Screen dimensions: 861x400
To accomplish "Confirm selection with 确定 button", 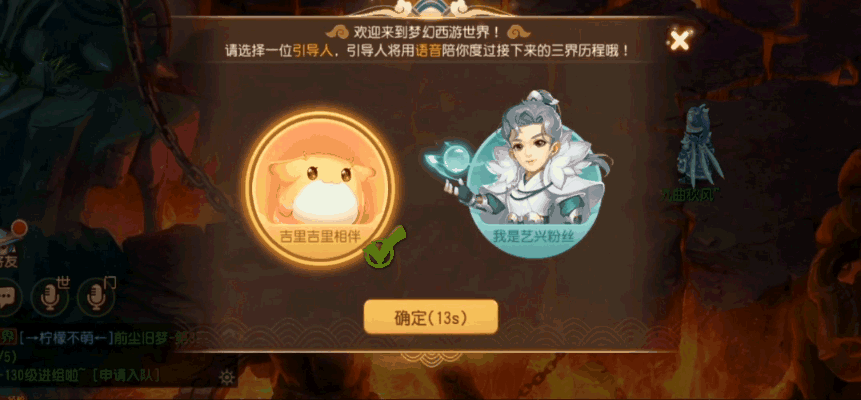I will tap(430, 317).
